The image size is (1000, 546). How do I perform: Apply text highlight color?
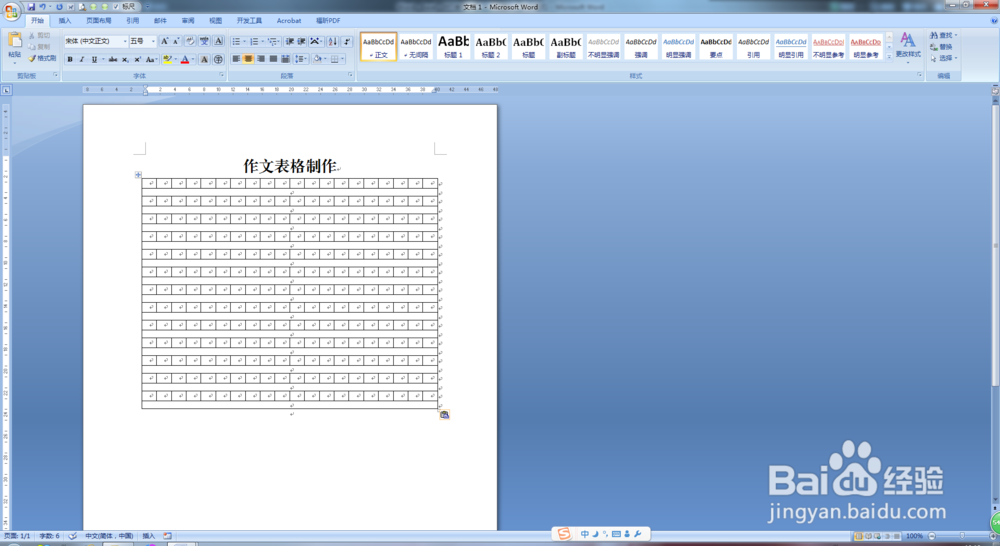(x=166, y=59)
